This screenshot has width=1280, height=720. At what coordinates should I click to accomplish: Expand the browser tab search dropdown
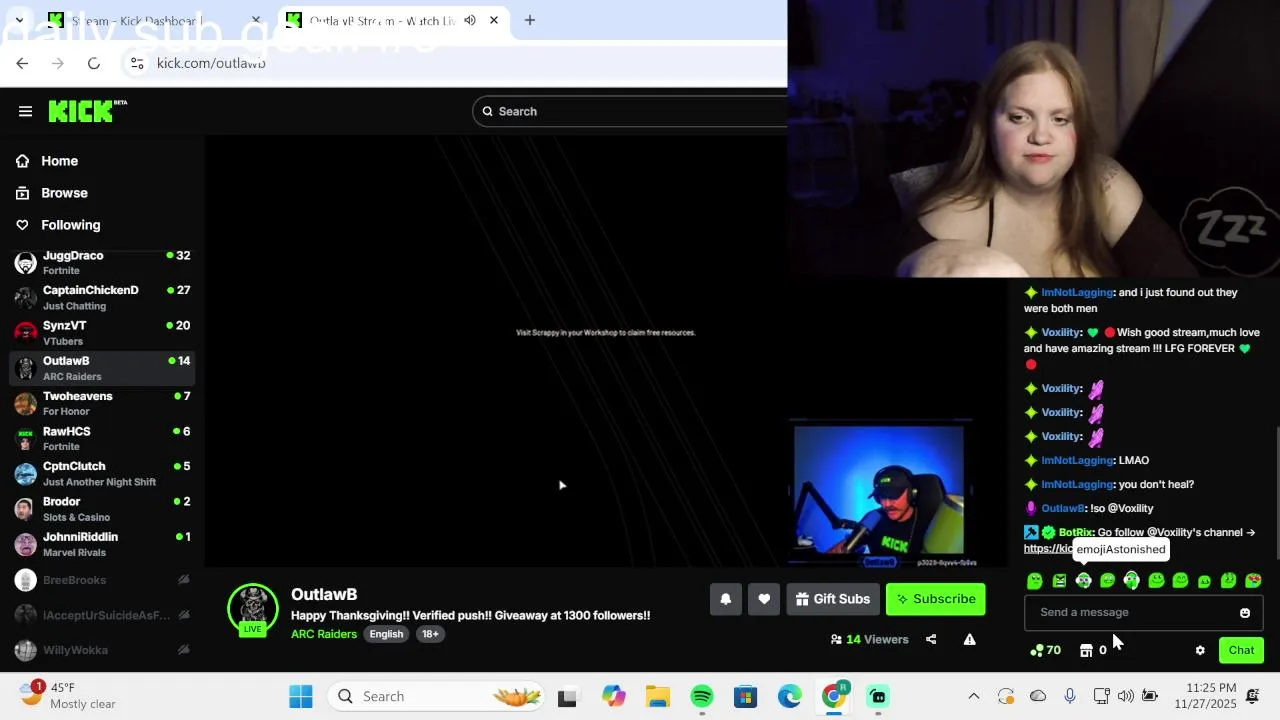[19, 20]
